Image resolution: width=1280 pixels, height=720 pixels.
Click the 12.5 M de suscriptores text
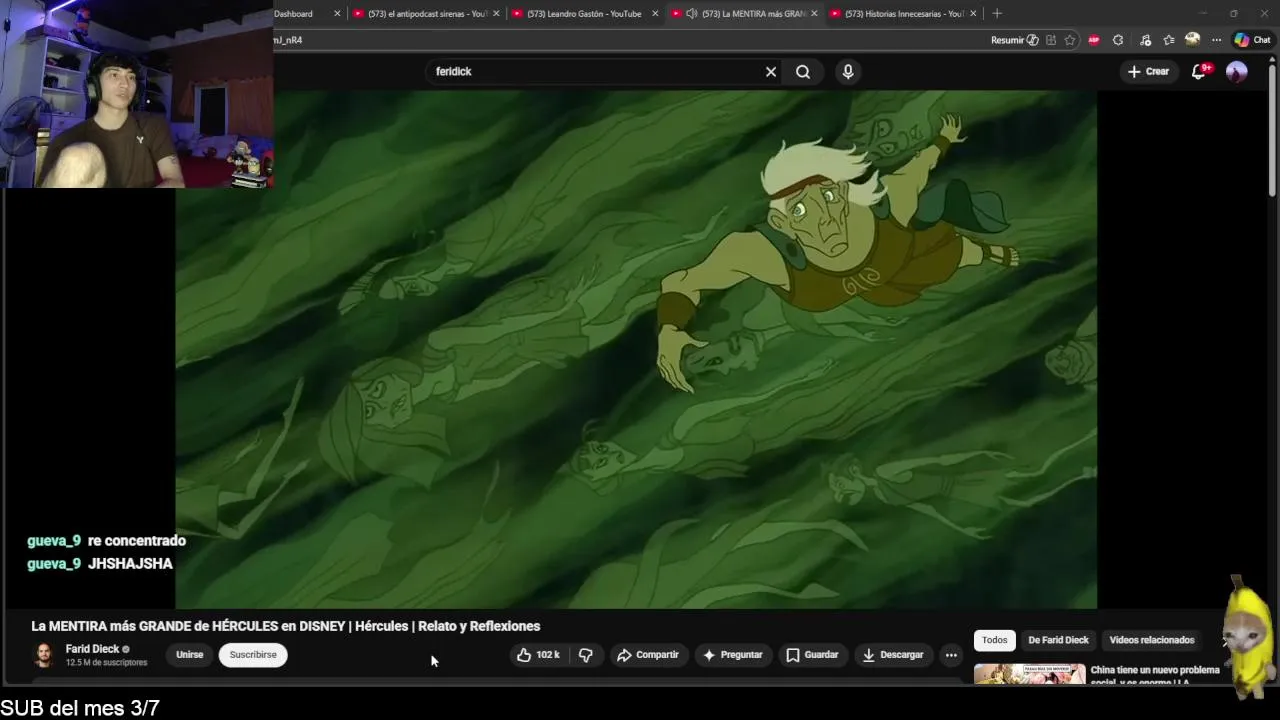(x=106, y=663)
